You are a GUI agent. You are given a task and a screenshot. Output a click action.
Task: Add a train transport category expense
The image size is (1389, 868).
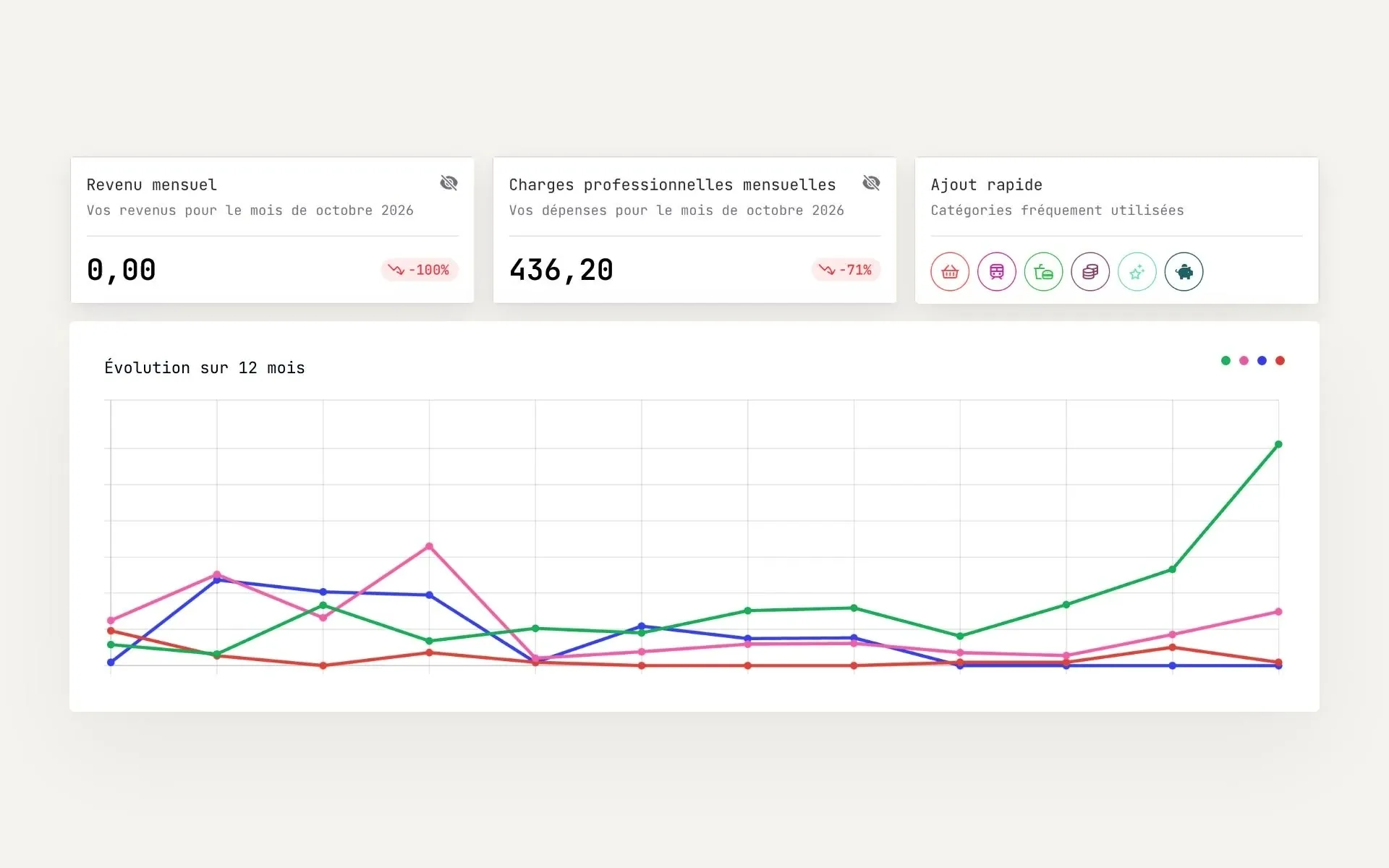pos(997,272)
